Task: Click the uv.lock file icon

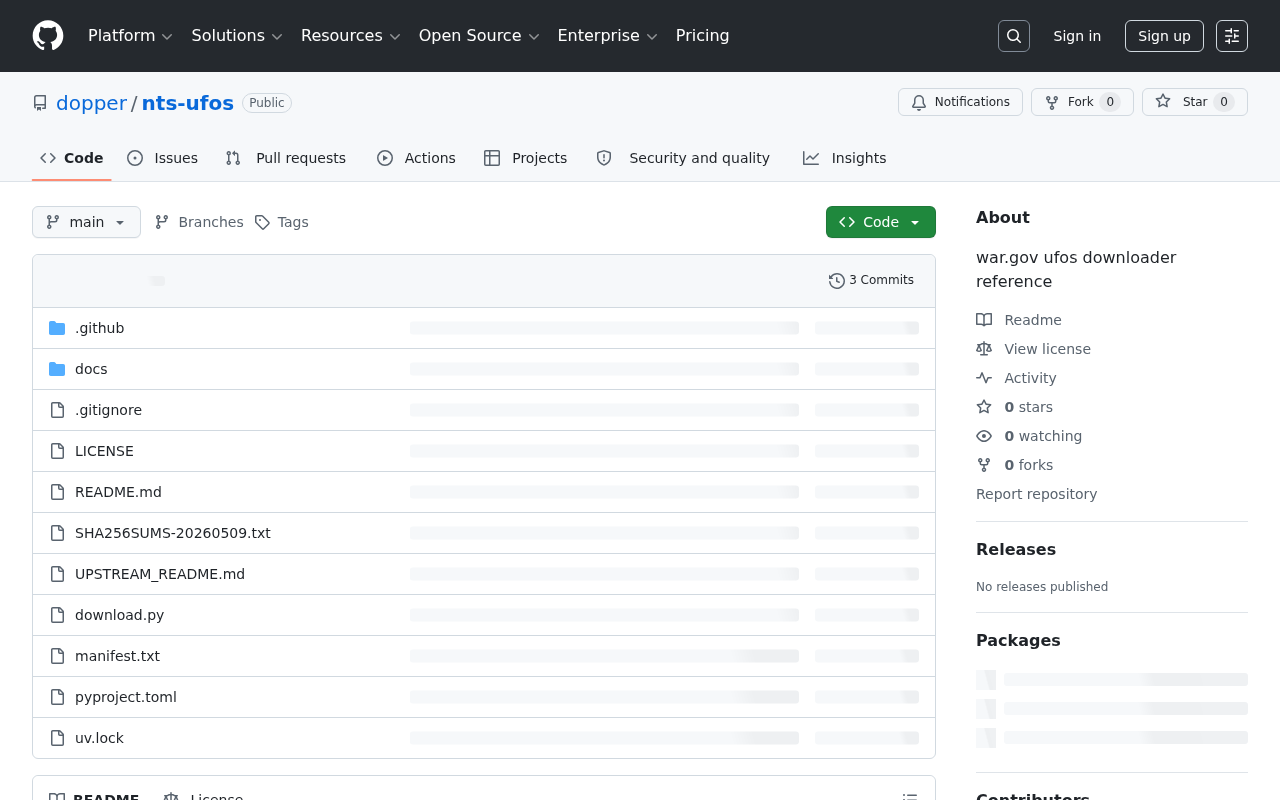Action: (x=57, y=738)
